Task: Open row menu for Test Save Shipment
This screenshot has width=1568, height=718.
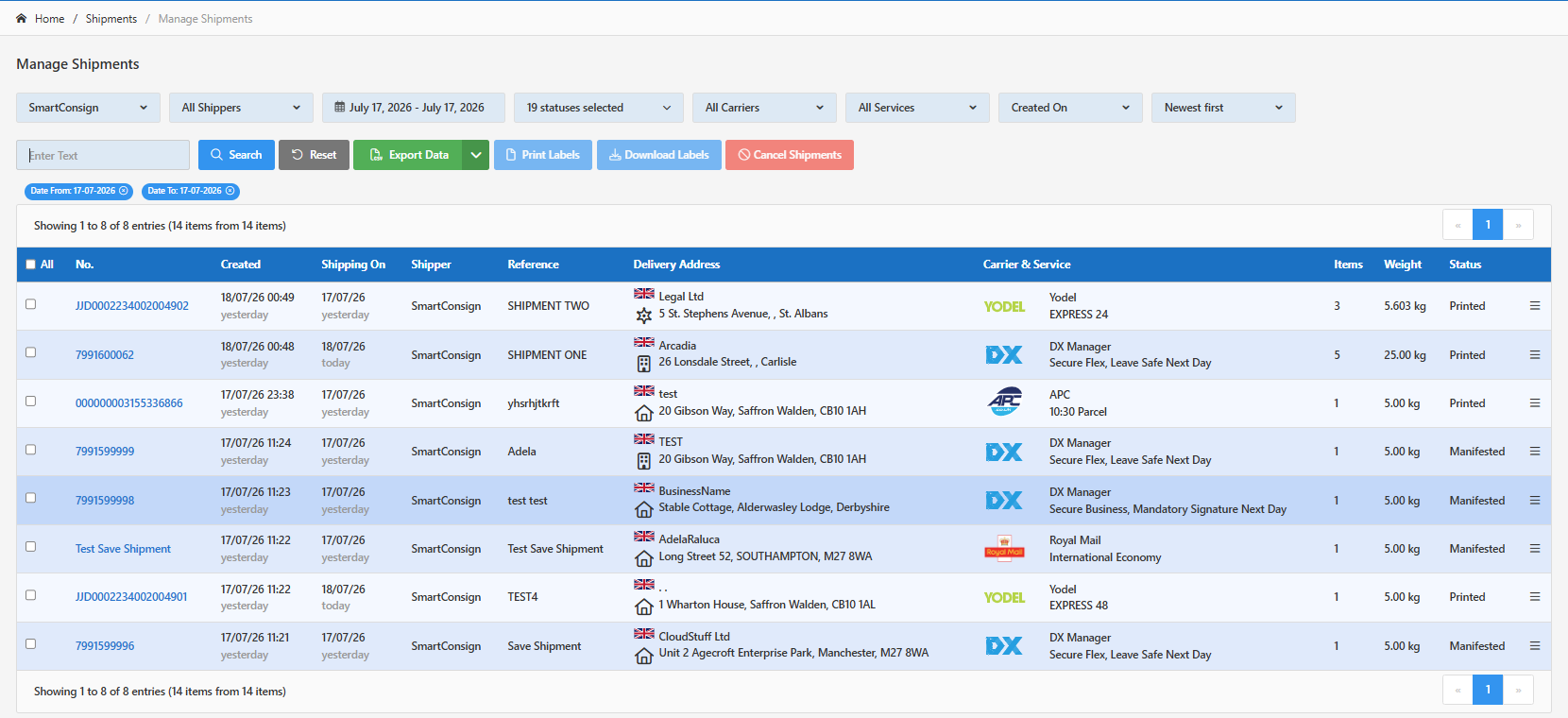Action: [1535, 549]
